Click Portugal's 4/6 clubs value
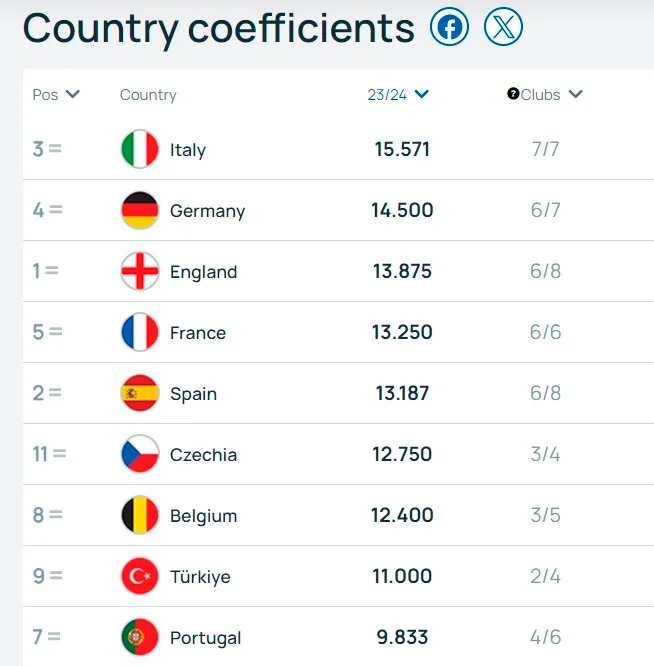654x666 pixels. point(545,638)
